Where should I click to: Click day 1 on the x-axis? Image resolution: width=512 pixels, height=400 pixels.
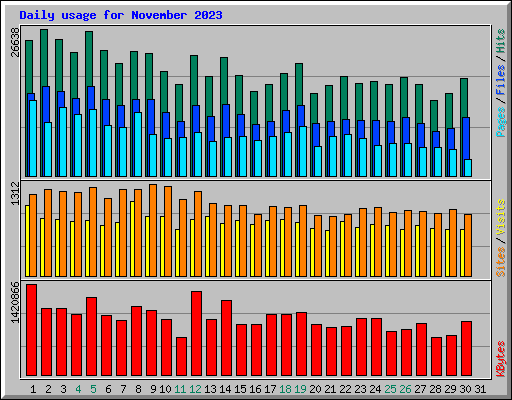(x=33, y=389)
